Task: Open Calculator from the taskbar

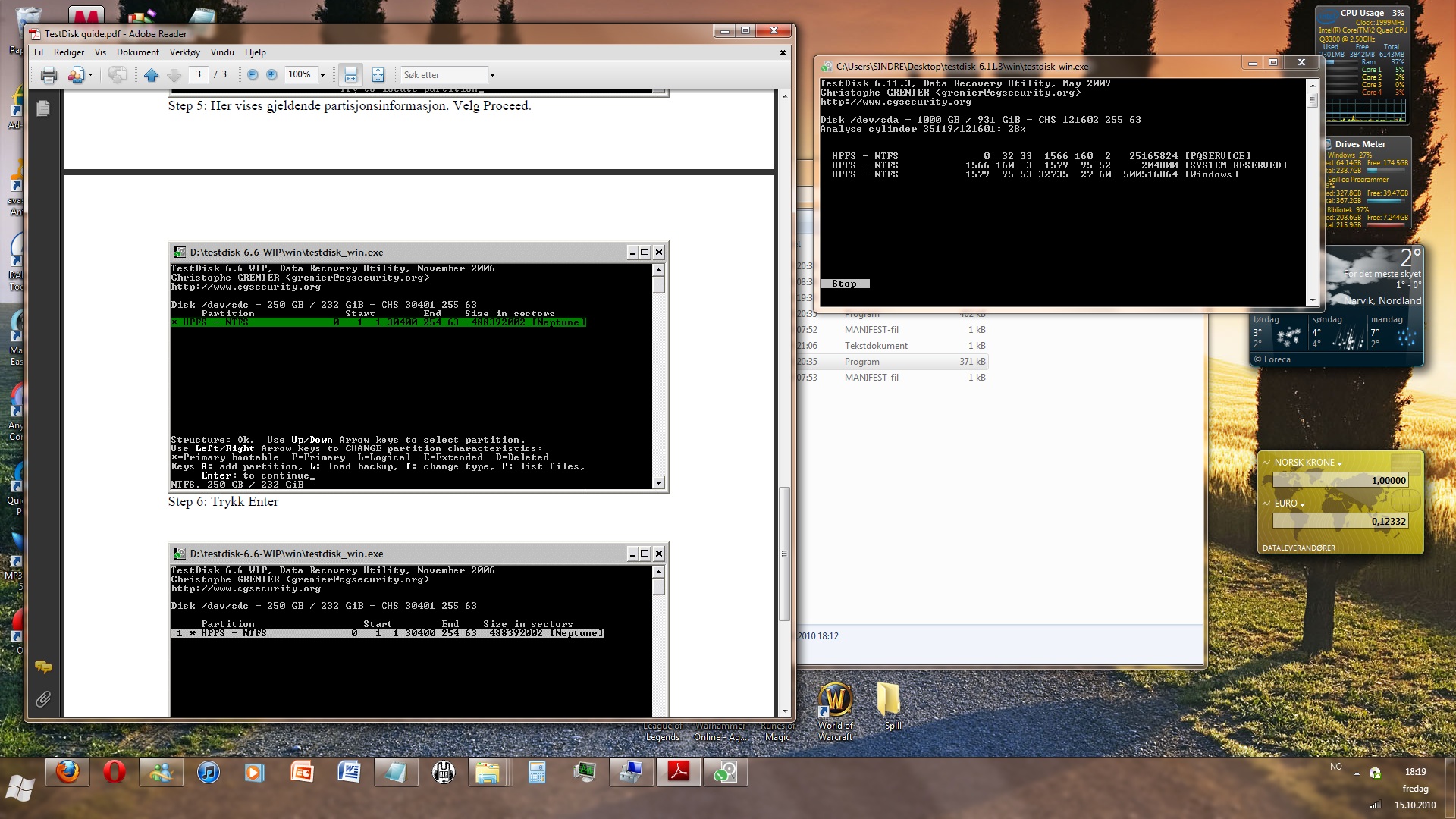Action: [x=538, y=773]
